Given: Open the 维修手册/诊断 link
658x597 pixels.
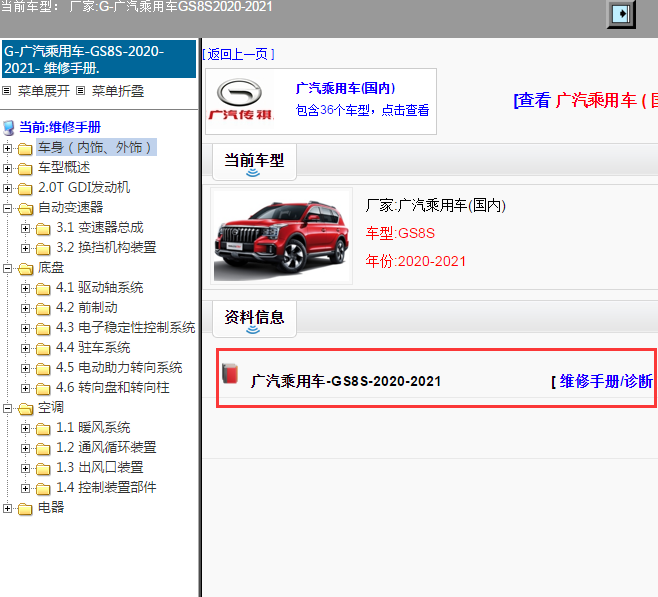Looking at the screenshot, I should [606, 381].
